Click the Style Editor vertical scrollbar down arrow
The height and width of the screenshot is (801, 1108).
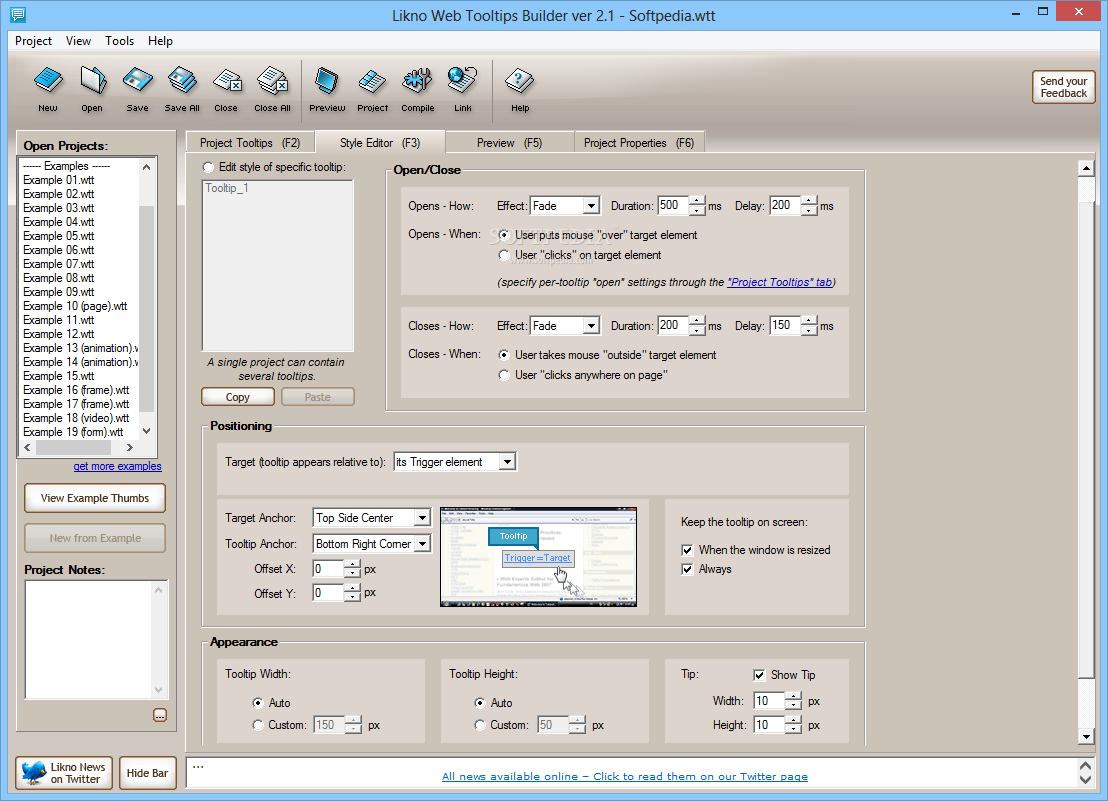(1086, 737)
